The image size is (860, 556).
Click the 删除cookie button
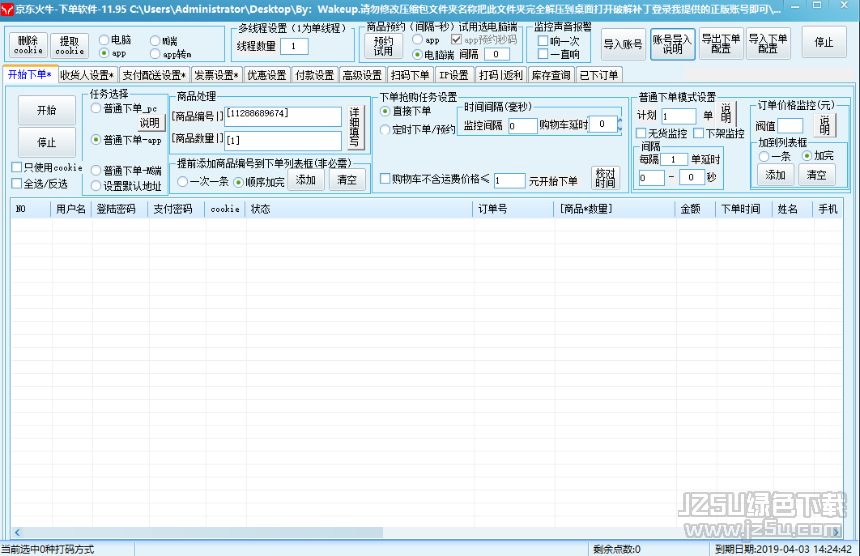(x=28, y=45)
